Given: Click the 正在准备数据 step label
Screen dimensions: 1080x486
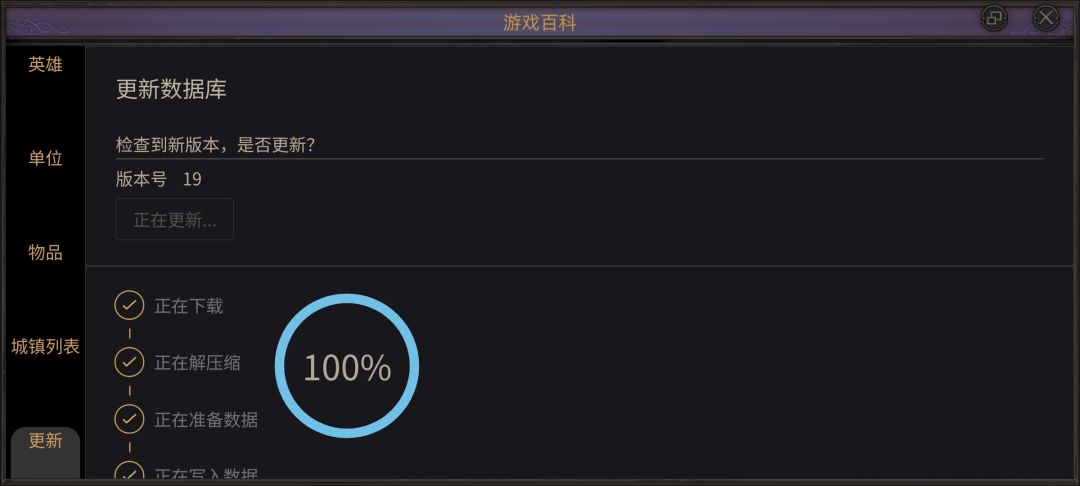Looking at the screenshot, I should (206, 420).
